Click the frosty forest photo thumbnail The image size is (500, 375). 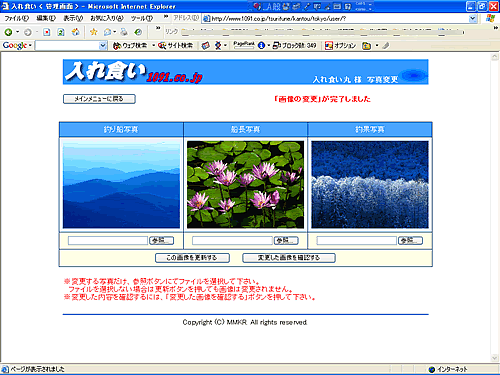(370, 184)
